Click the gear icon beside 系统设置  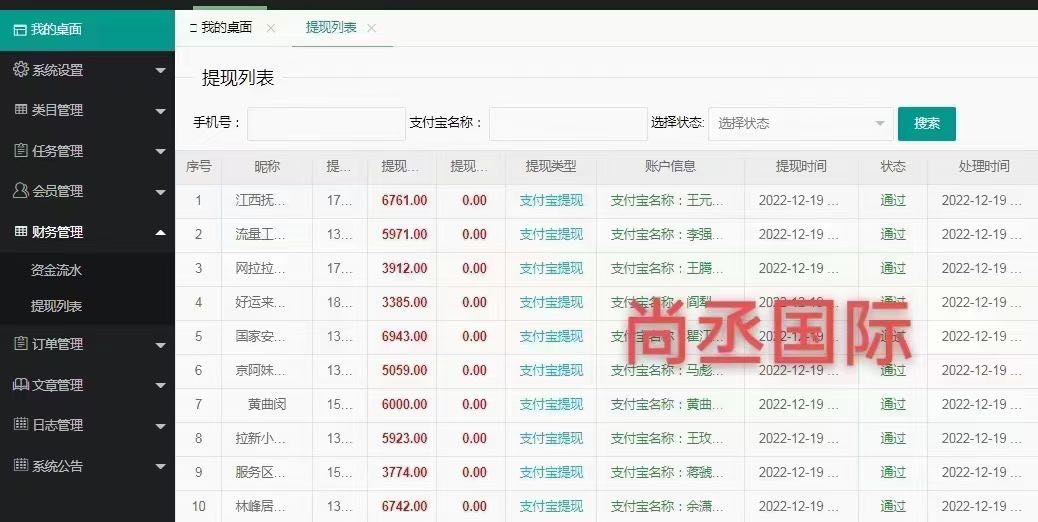tap(20, 70)
